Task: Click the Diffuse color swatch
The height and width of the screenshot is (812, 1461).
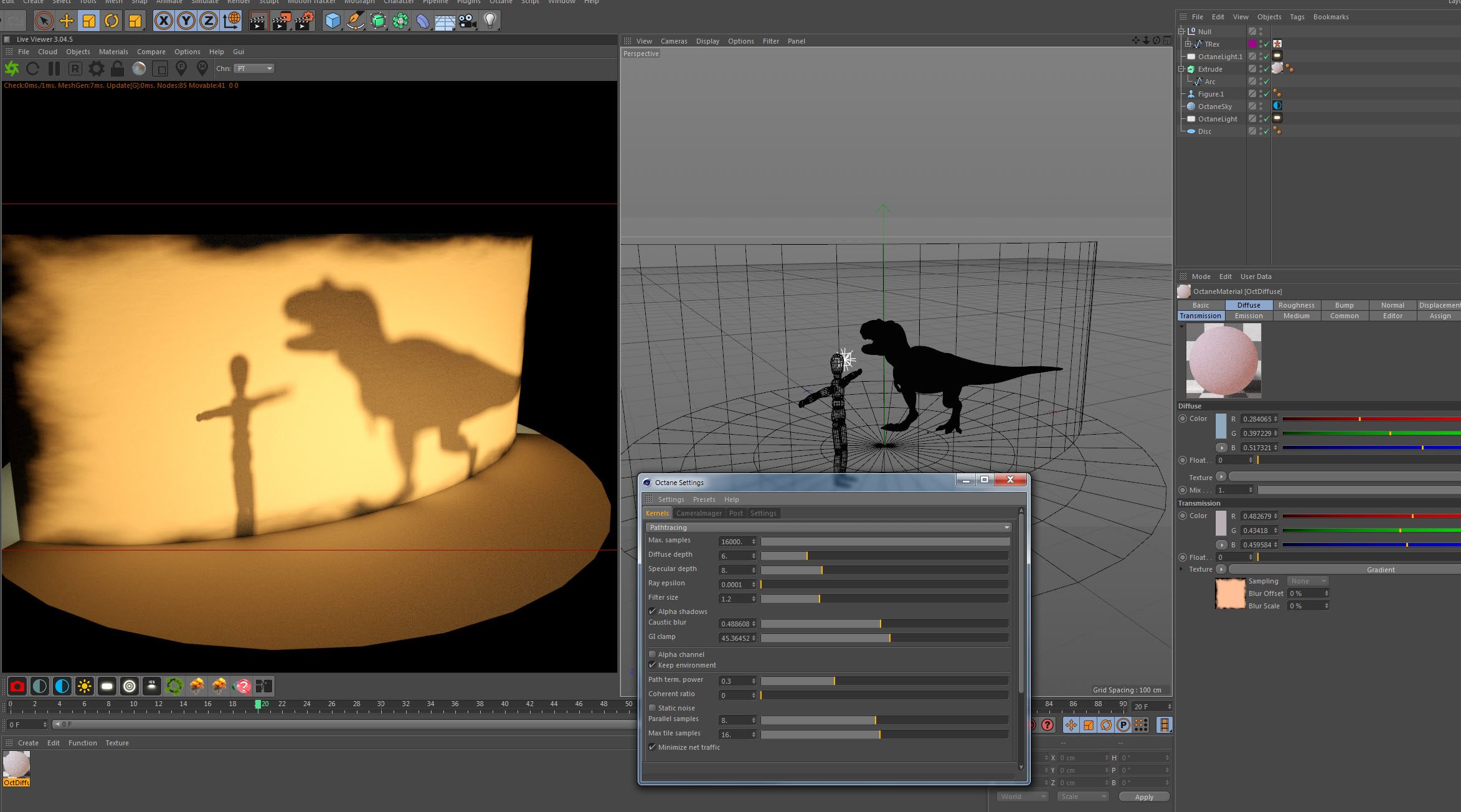Action: point(1221,426)
